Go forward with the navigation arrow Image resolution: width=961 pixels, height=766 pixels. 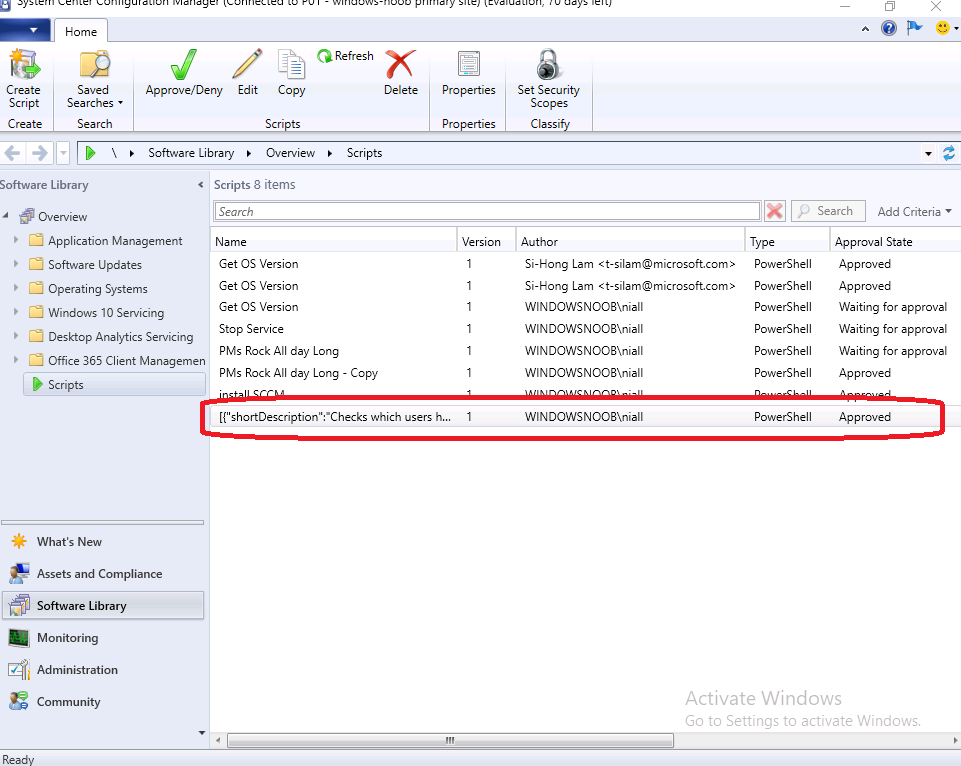[x=39, y=153]
